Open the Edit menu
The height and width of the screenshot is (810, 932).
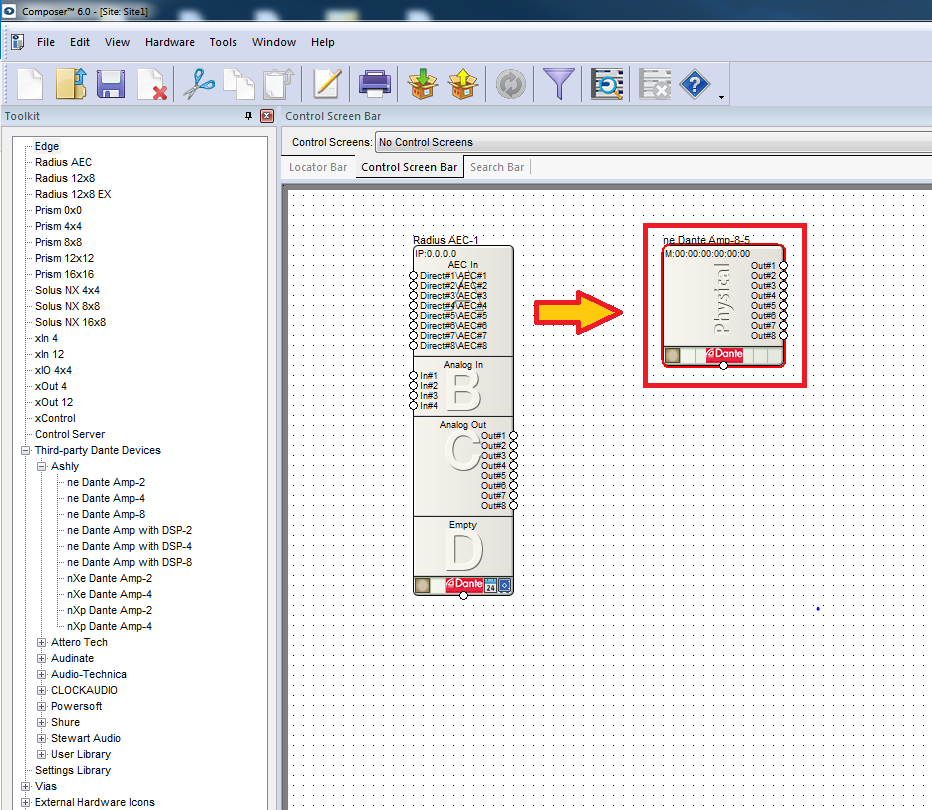tap(80, 42)
